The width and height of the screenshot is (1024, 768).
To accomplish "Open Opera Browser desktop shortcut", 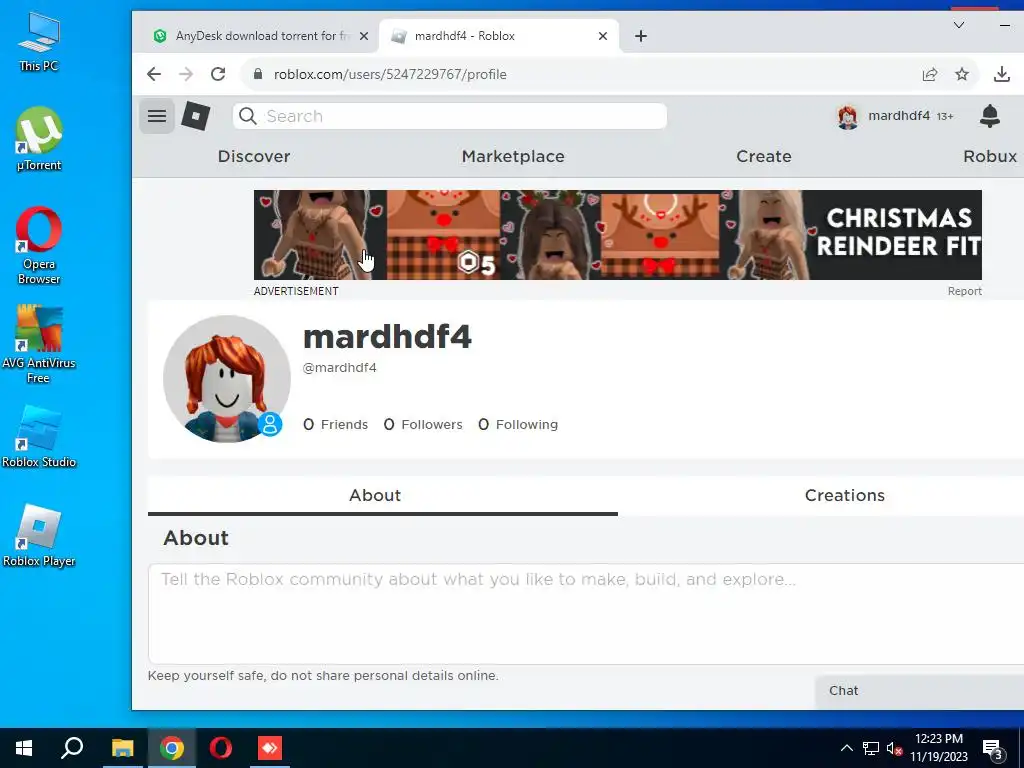I will coord(39,246).
